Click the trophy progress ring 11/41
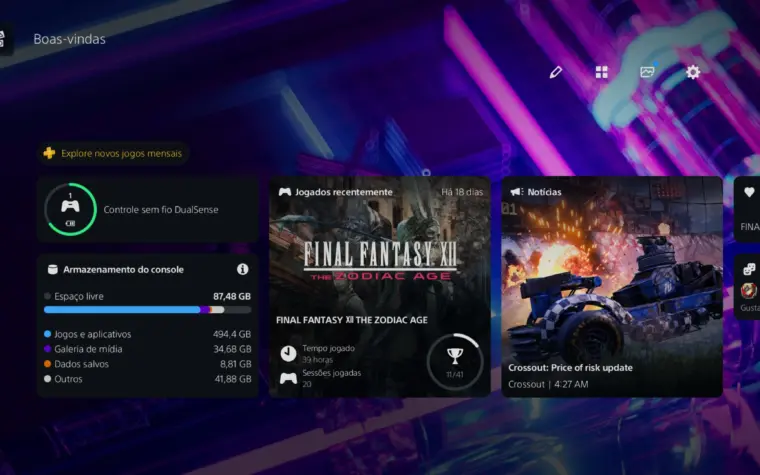Image resolution: width=760 pixels, height=475 pixels. [455, 361]
